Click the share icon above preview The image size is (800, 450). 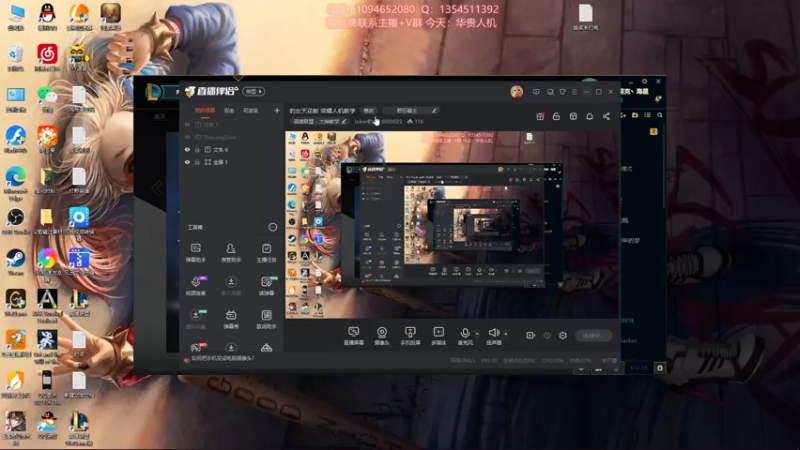point(606,116)
